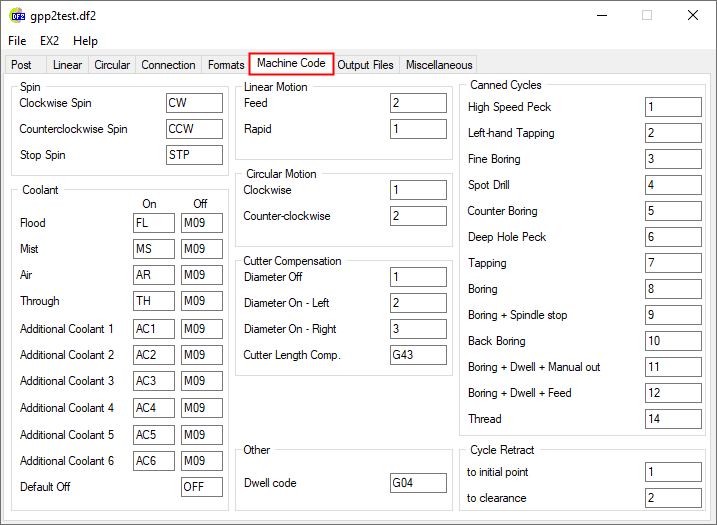The width and height of the screenshot is (717, 525).
Task: Click the Dwell code input field
Action: click(418, 483)
